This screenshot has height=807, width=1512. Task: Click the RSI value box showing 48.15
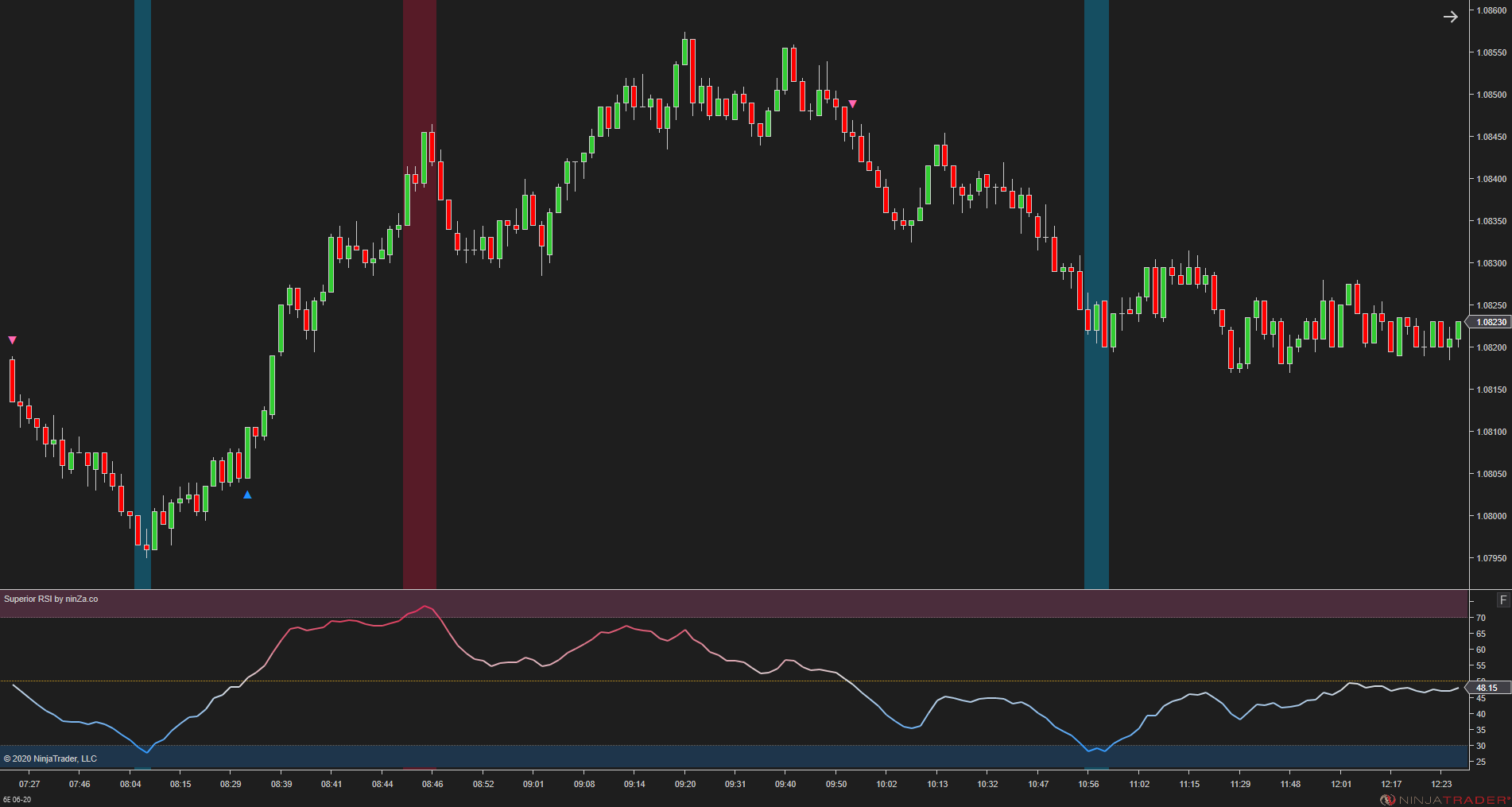click(1488, 687)
